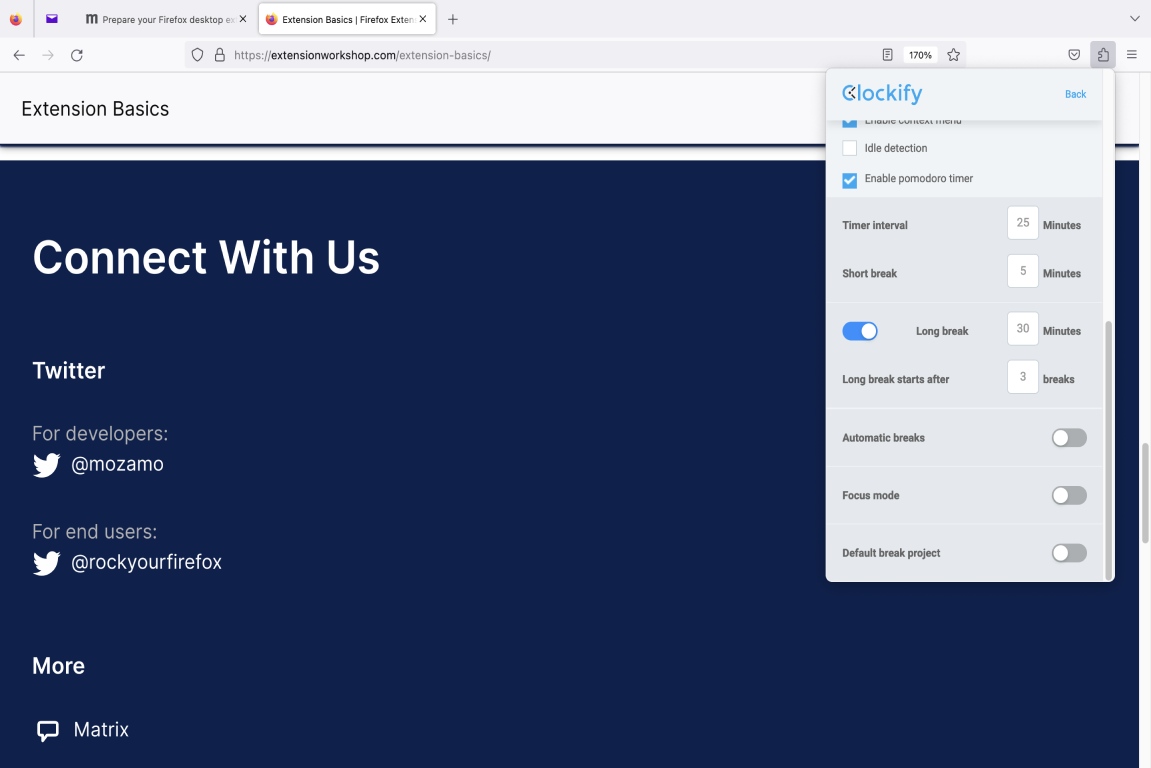
Task: Open the Matrix link
Action: tap(101, 730)
